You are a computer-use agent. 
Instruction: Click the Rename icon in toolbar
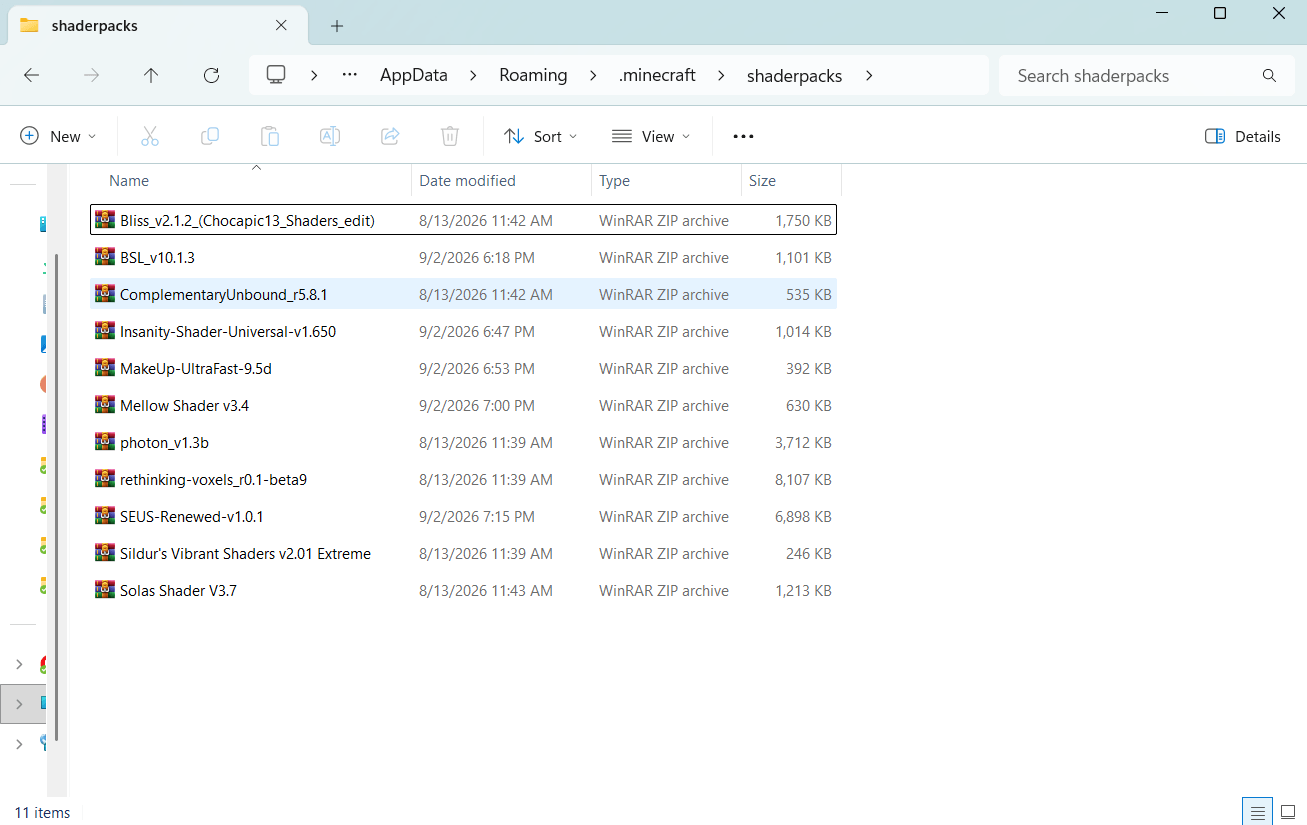[x=330, y=136]
